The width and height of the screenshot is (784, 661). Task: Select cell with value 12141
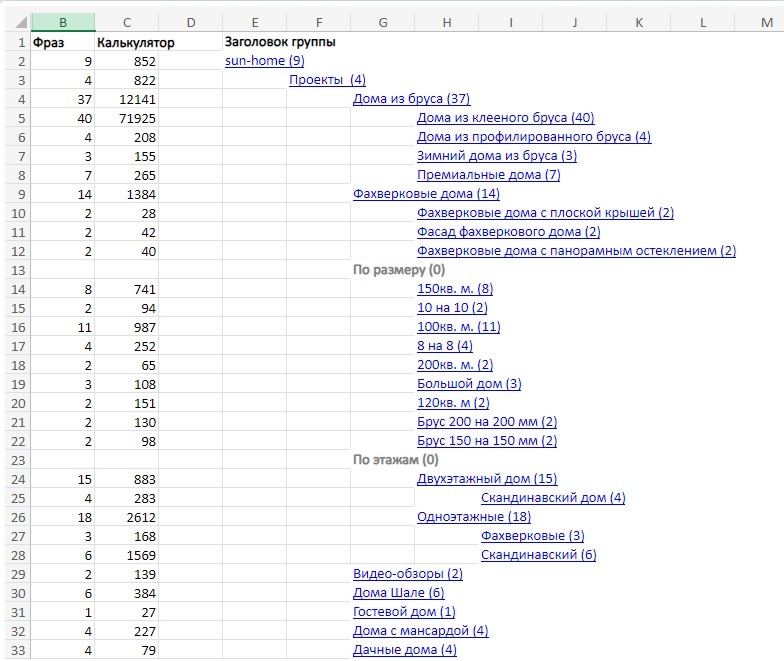click(x=127, y=99)
